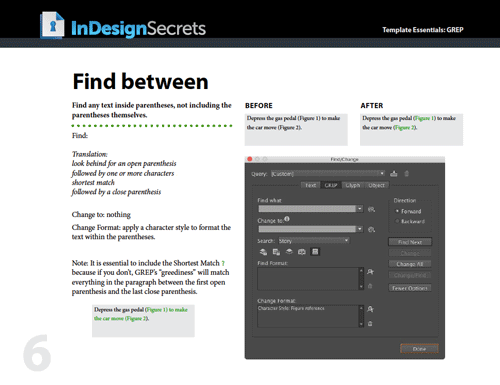The width and height of the screenshot is (500, 385).
Task: Open special characters menu beside Change to
Action: coord(371,230)
